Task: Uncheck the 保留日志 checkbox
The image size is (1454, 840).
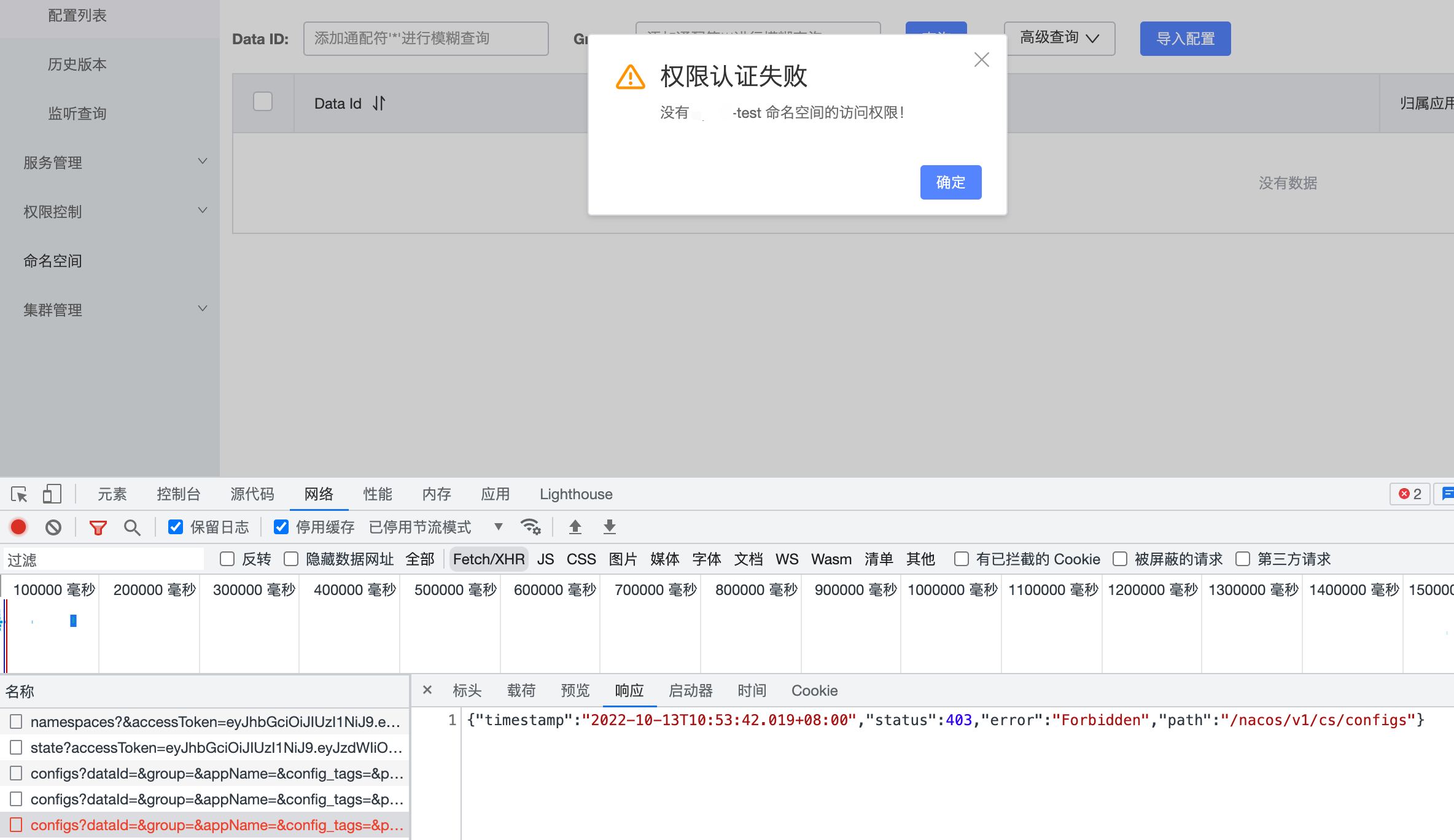Action: click(176, 526)
